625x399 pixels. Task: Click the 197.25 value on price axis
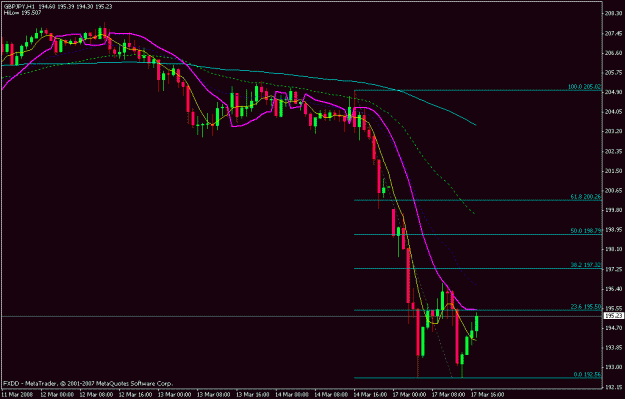pos(614,269)
